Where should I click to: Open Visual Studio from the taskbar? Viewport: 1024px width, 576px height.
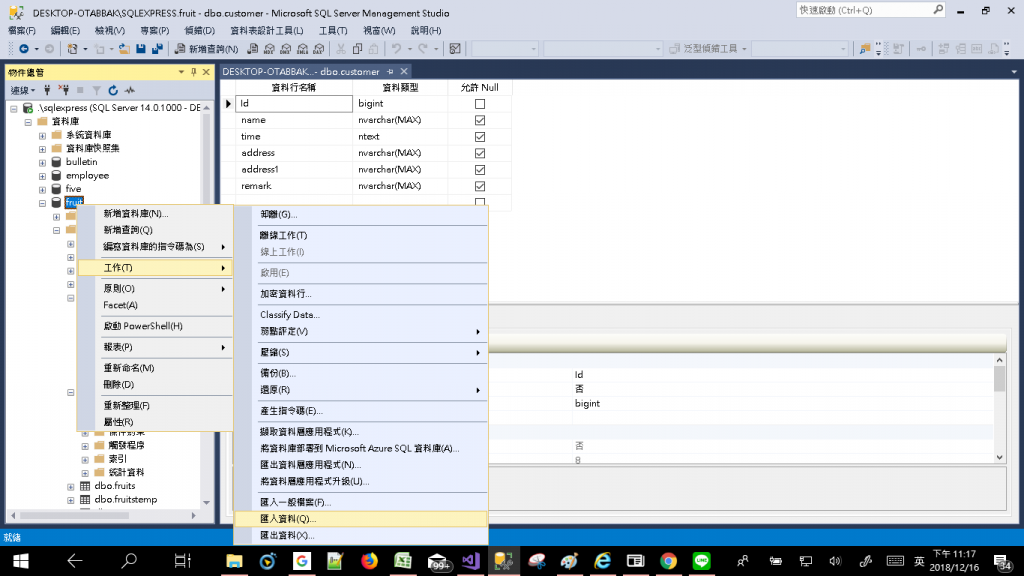pos(470,561)
